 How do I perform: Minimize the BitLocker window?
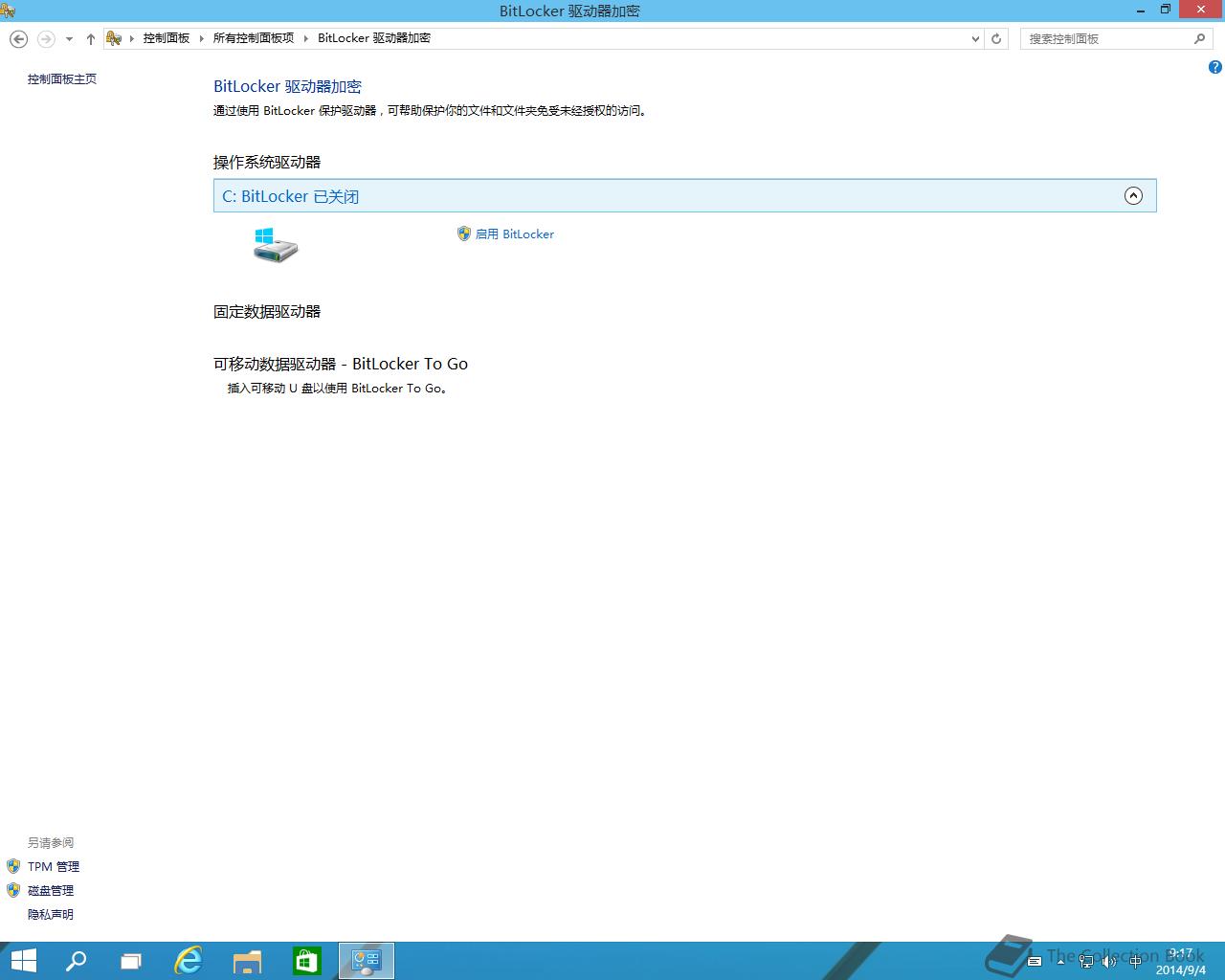point(1140,11)
